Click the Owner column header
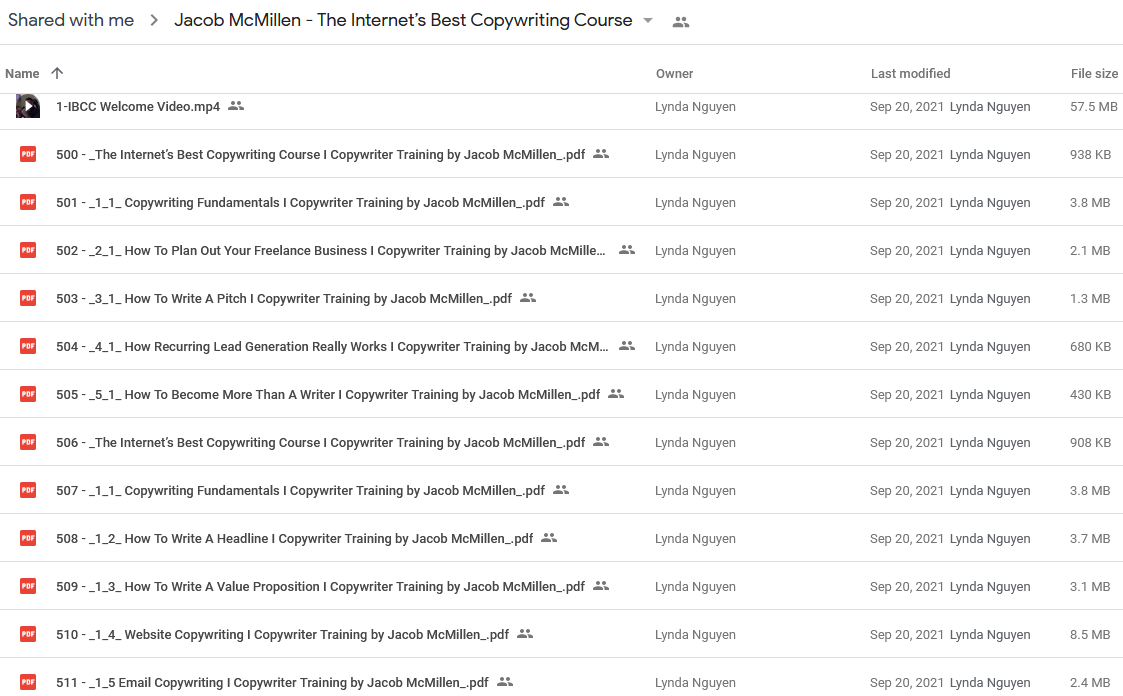This screenshot has width=1123, height=696. pos(675,74)
